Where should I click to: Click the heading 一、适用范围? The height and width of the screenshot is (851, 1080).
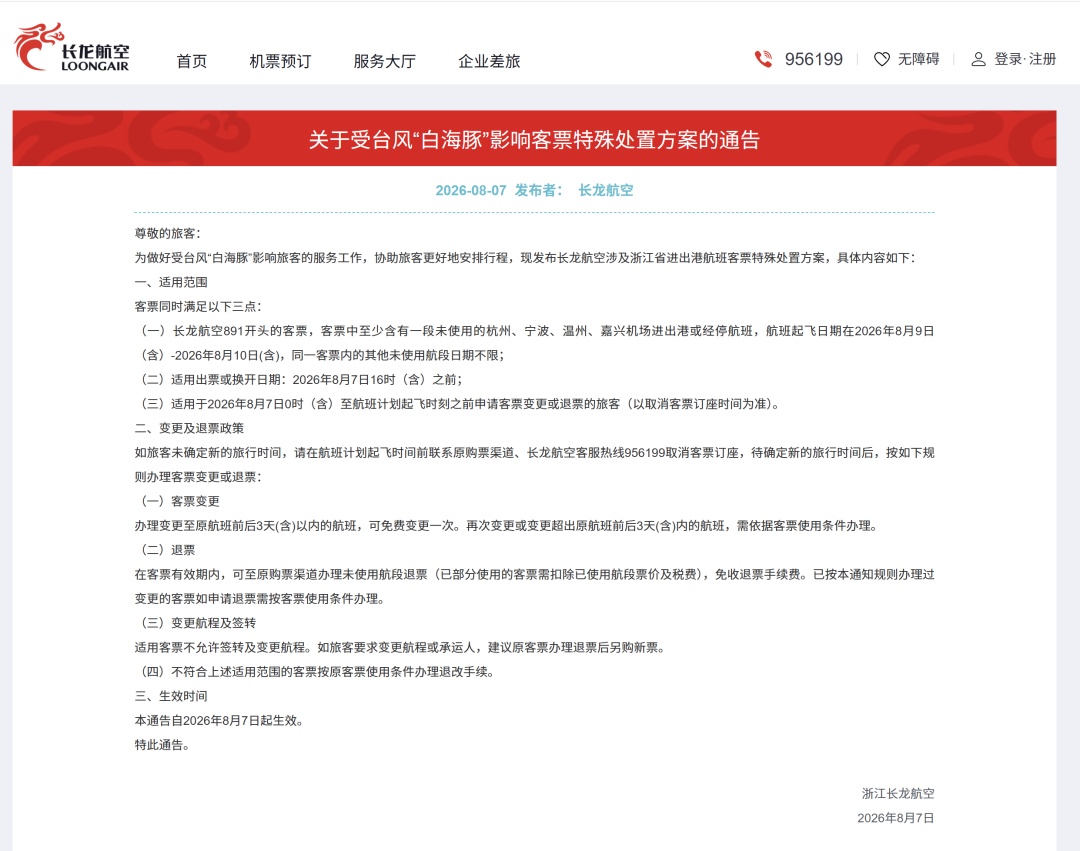(171, 282)
